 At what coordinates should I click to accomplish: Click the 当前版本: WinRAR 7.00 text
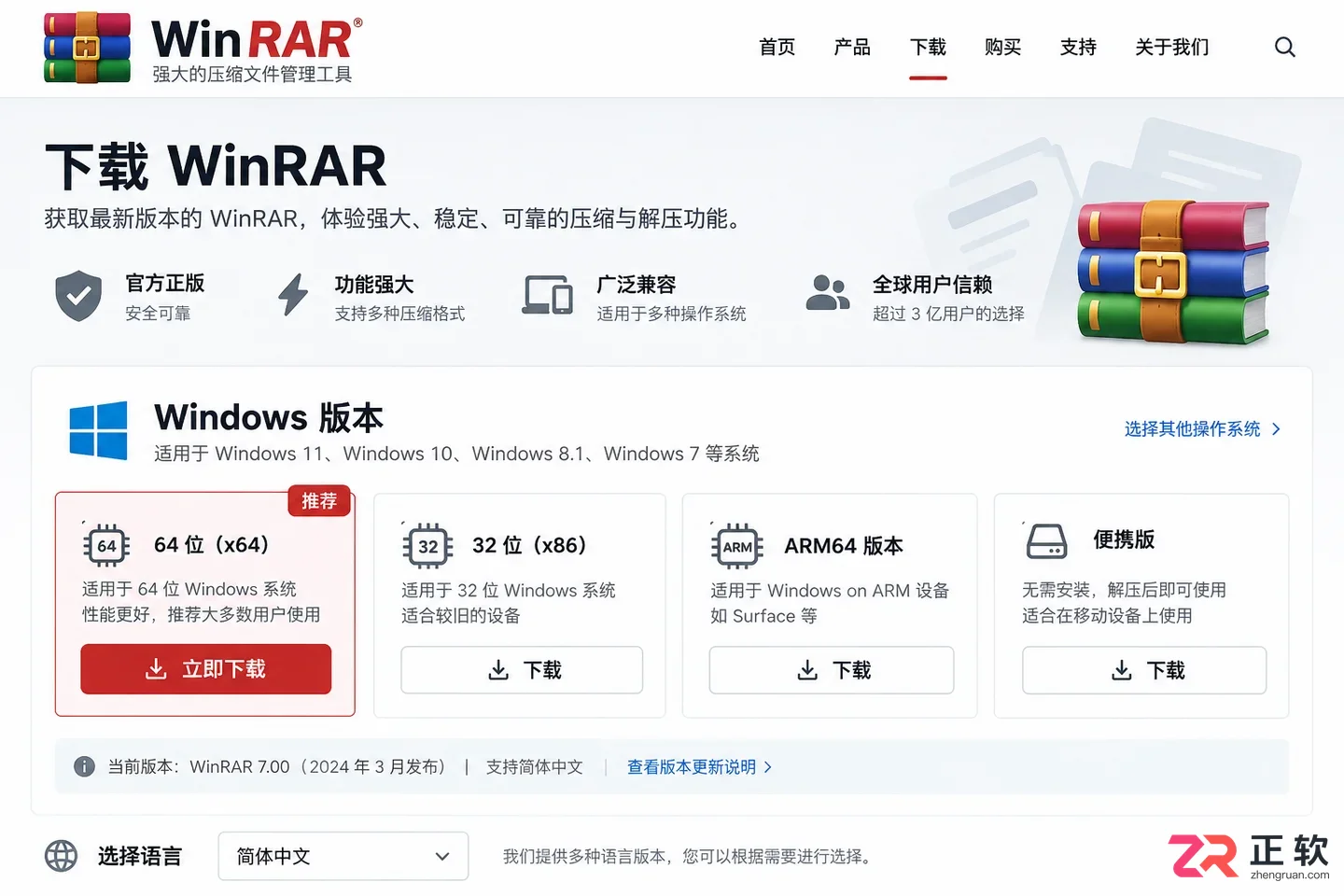[x=199, y=766]
